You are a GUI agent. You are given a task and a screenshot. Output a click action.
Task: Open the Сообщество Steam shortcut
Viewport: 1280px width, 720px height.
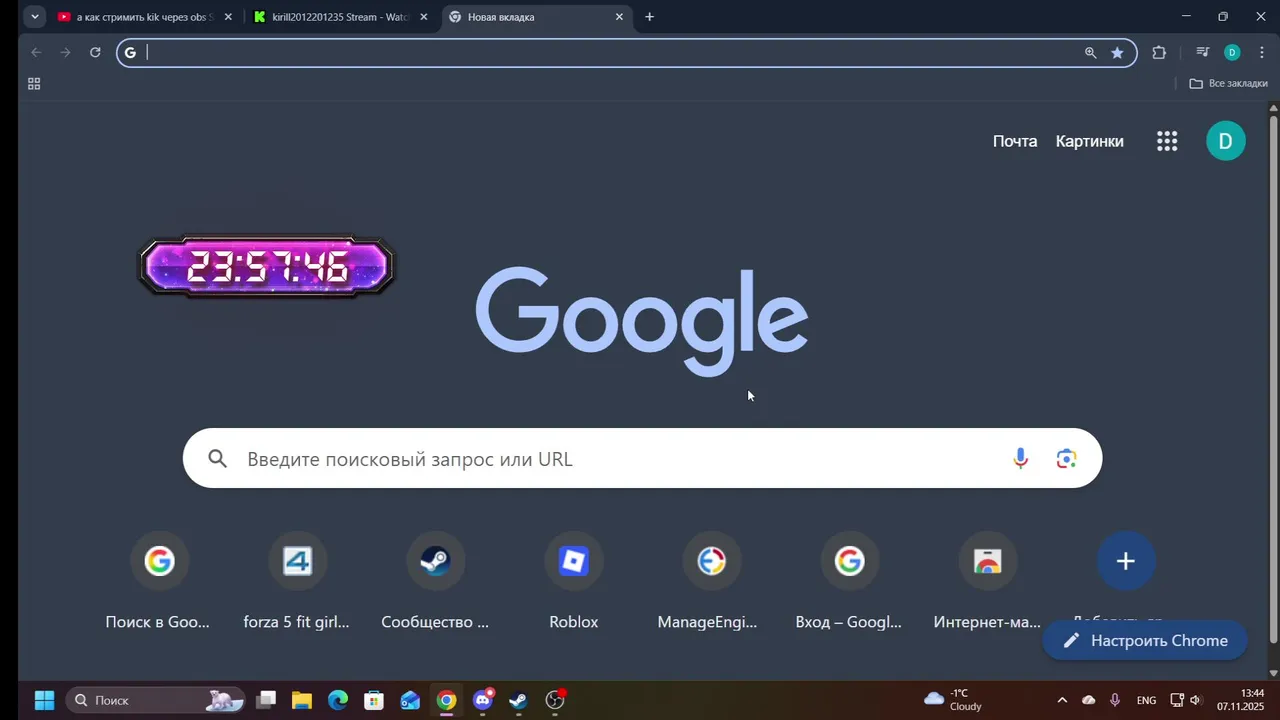(x=435, y=582)
